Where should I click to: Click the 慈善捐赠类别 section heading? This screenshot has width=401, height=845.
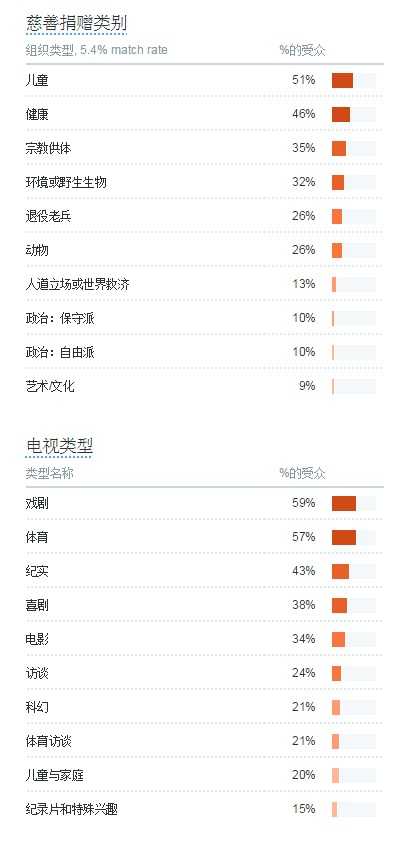click(76, 23)
